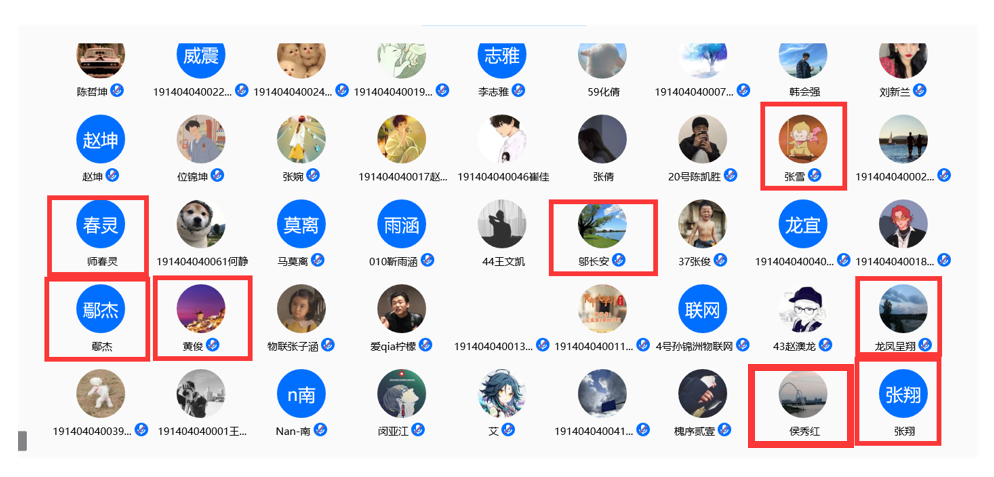This screenshot has height=477, width=994.
Task: Select the 鄢杰 blue avatar
Action: (x=101, y=309)
